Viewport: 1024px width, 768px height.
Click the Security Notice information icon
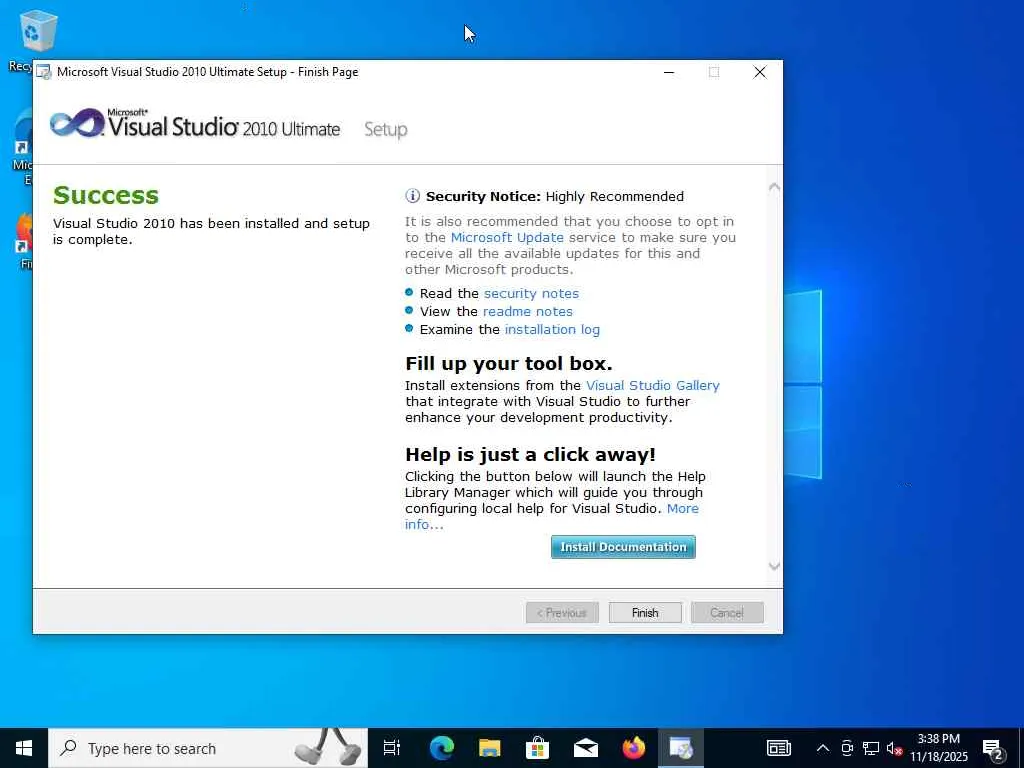coord(412,195)
